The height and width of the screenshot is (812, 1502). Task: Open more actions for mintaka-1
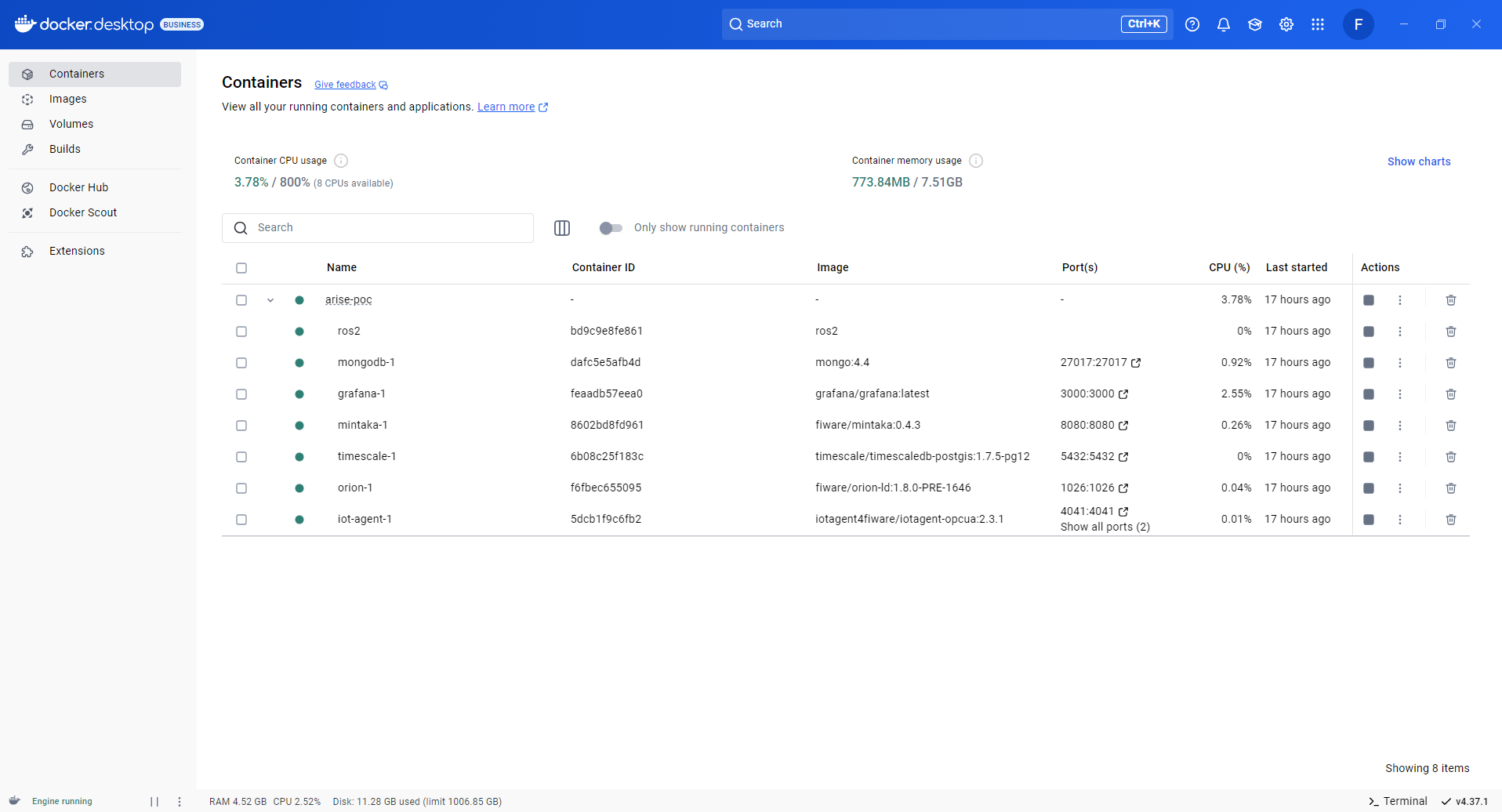pos(1400,426)
